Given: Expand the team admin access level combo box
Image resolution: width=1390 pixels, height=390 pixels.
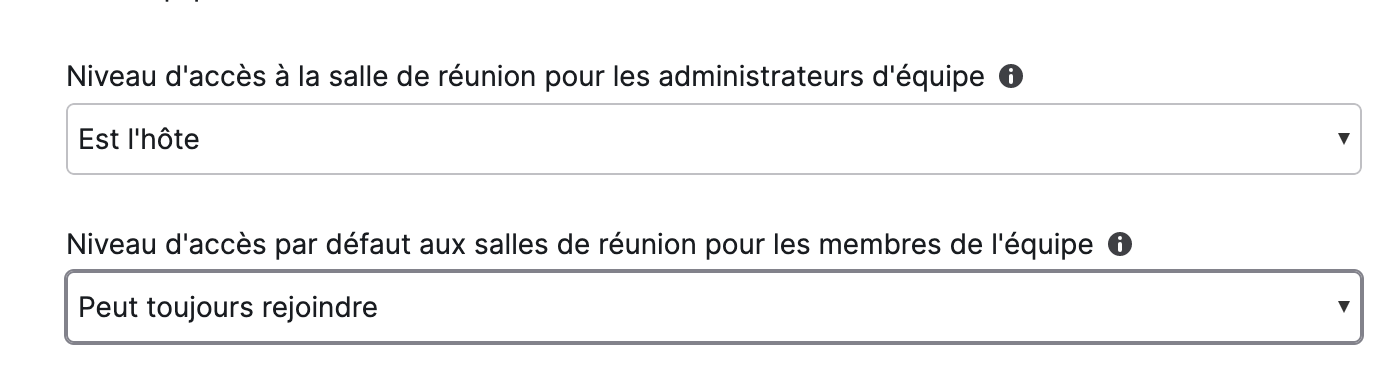Looking at the screenshot, I should pos(713,139).
